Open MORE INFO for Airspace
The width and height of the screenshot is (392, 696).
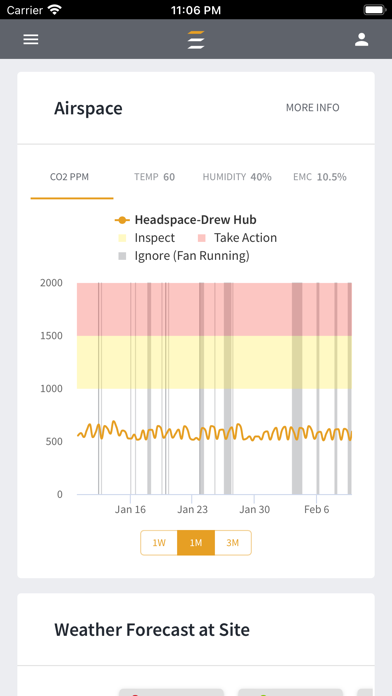pos(313,107)
